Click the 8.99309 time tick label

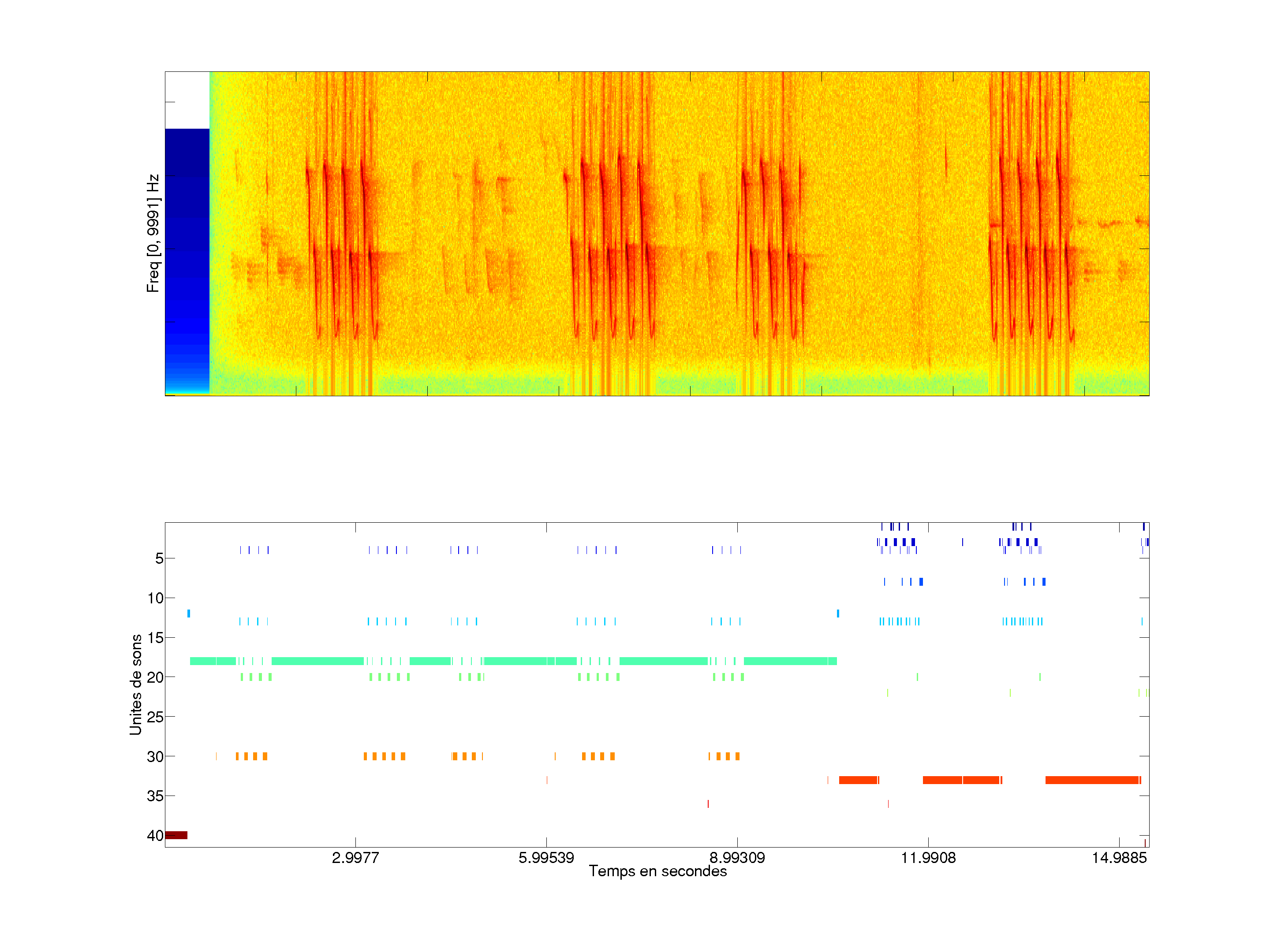point(737,858)
